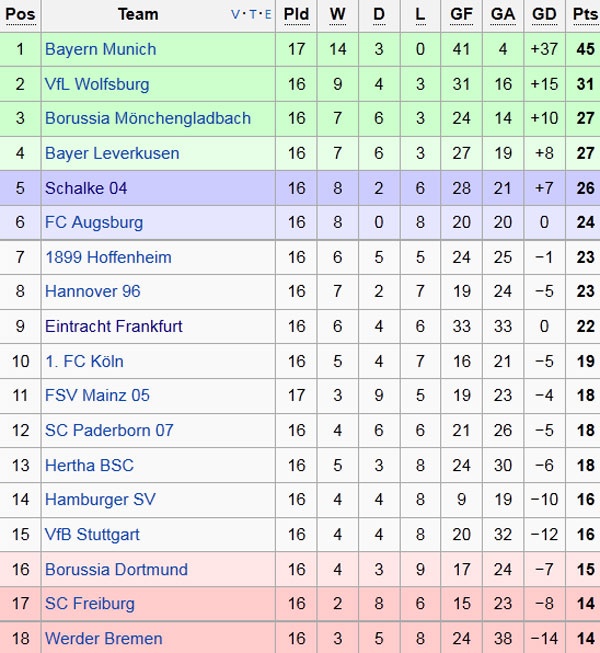
Task: Open the Borussia Dortmund link
Action: pyautogui.click(x=116, y=569)
